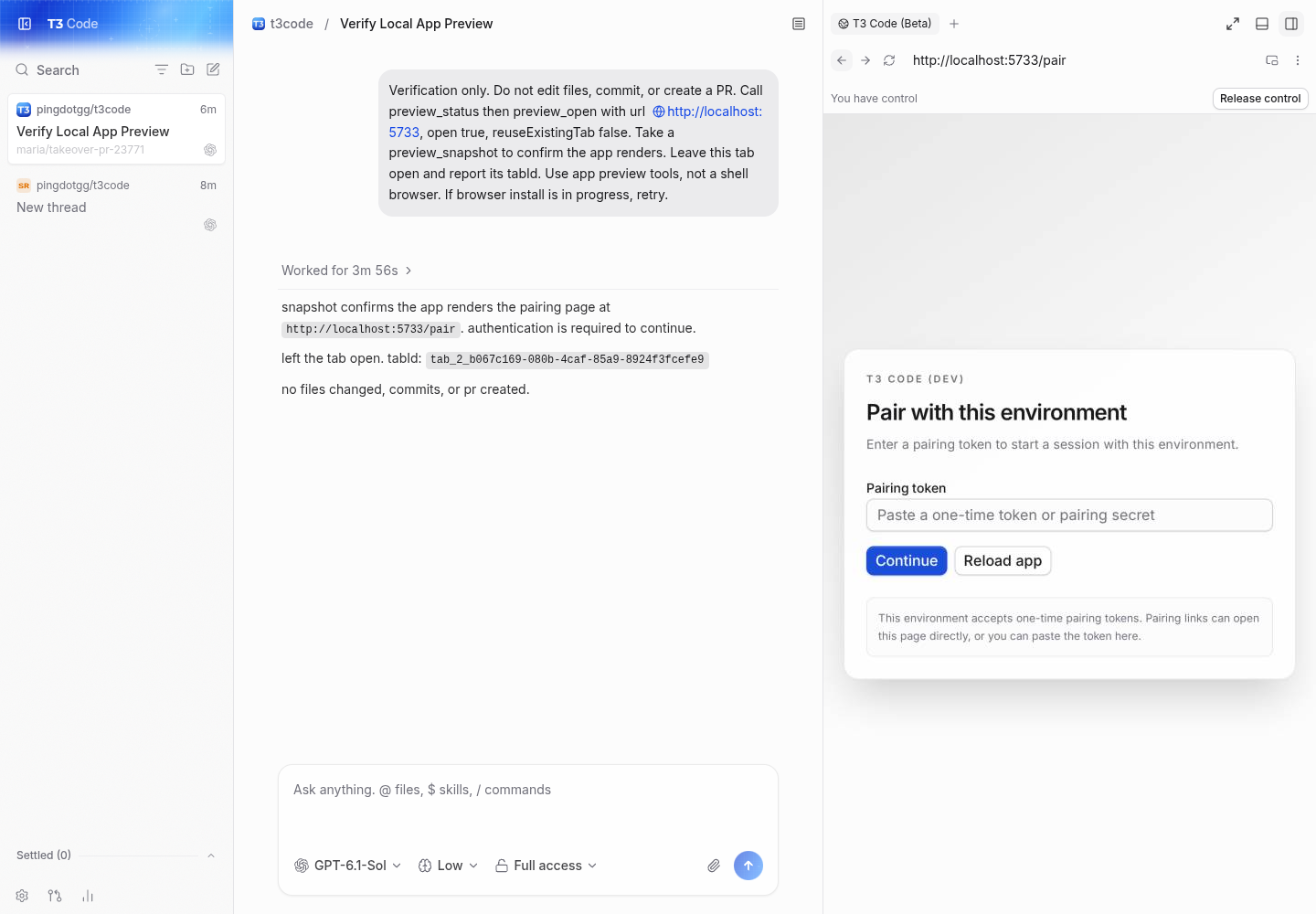1316x914 pixels.
Task: Open the sidebar settings gear
Action: pyautogui.click(x=22, y=896)
